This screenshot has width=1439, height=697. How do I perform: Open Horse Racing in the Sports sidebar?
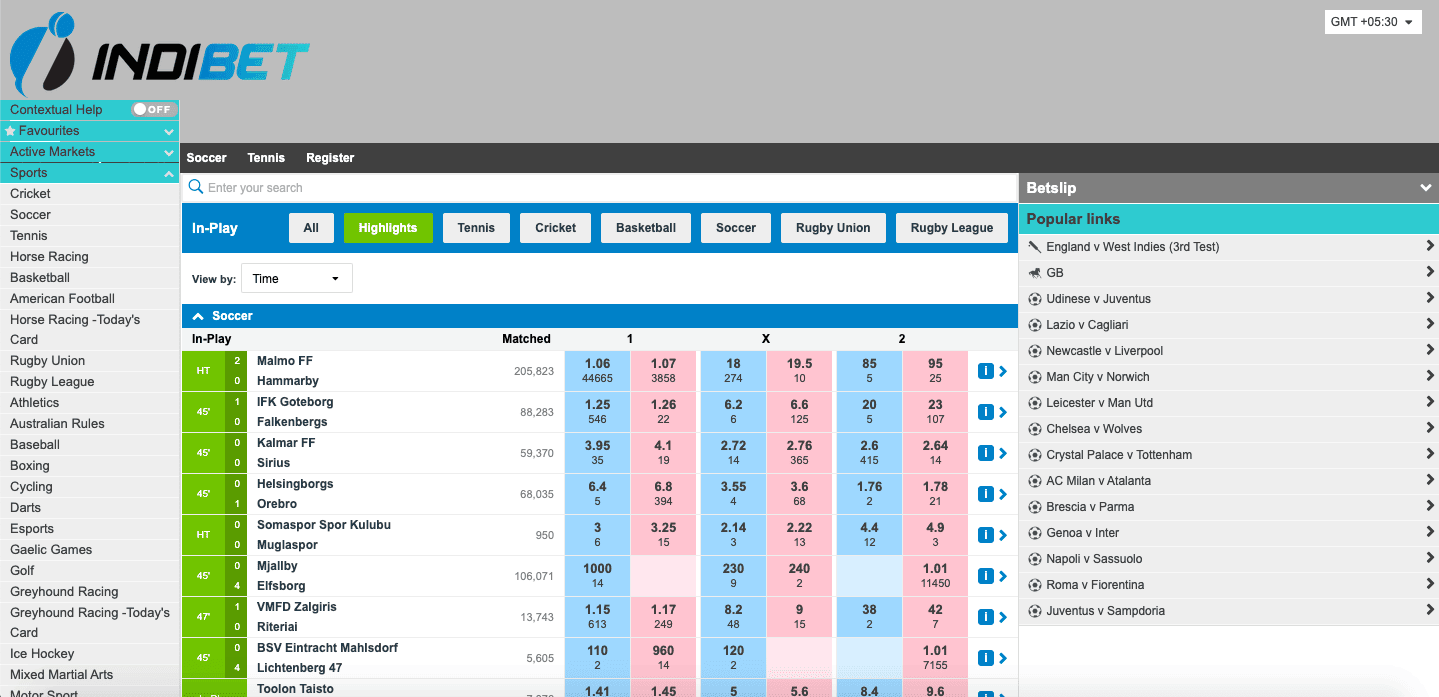(x=90, y=257)
